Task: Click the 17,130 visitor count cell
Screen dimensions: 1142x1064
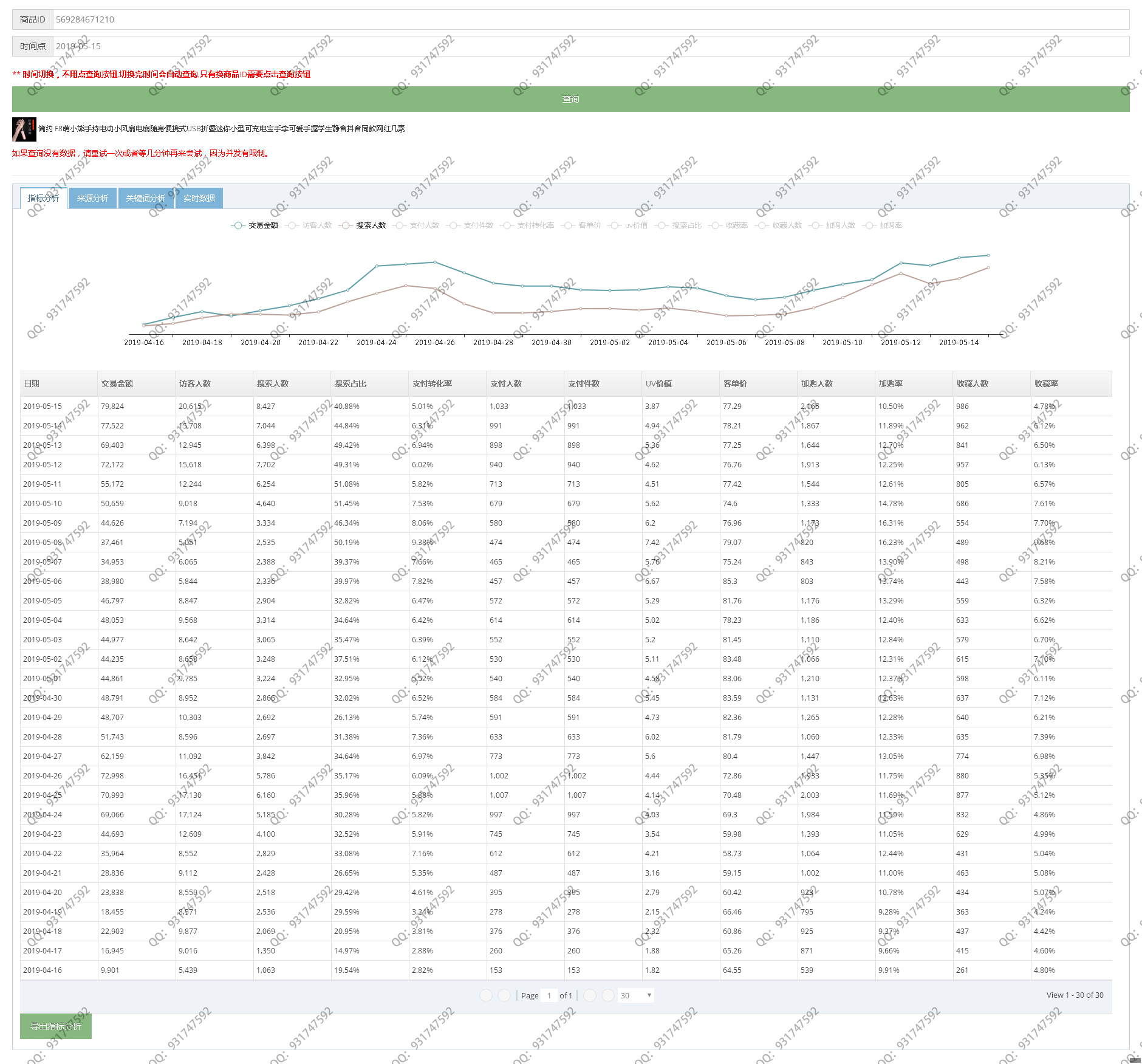Action: [x=214, y=795]
